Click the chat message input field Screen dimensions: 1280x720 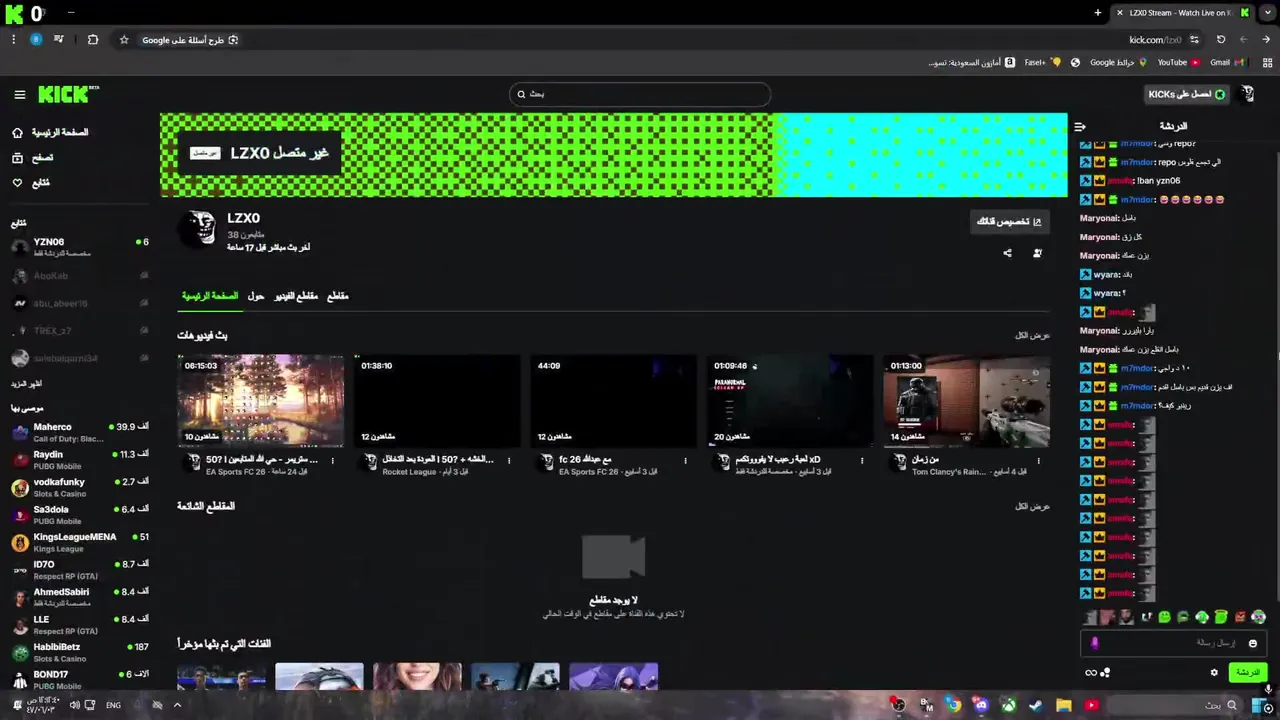click(x=1173, y=643)
